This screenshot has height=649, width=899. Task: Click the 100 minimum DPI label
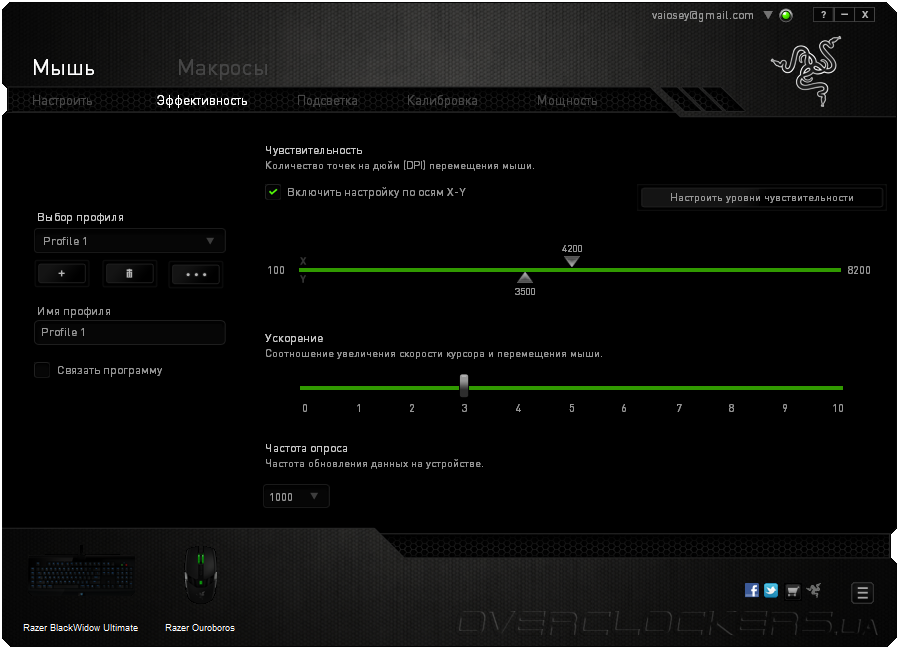click(276, 270)
